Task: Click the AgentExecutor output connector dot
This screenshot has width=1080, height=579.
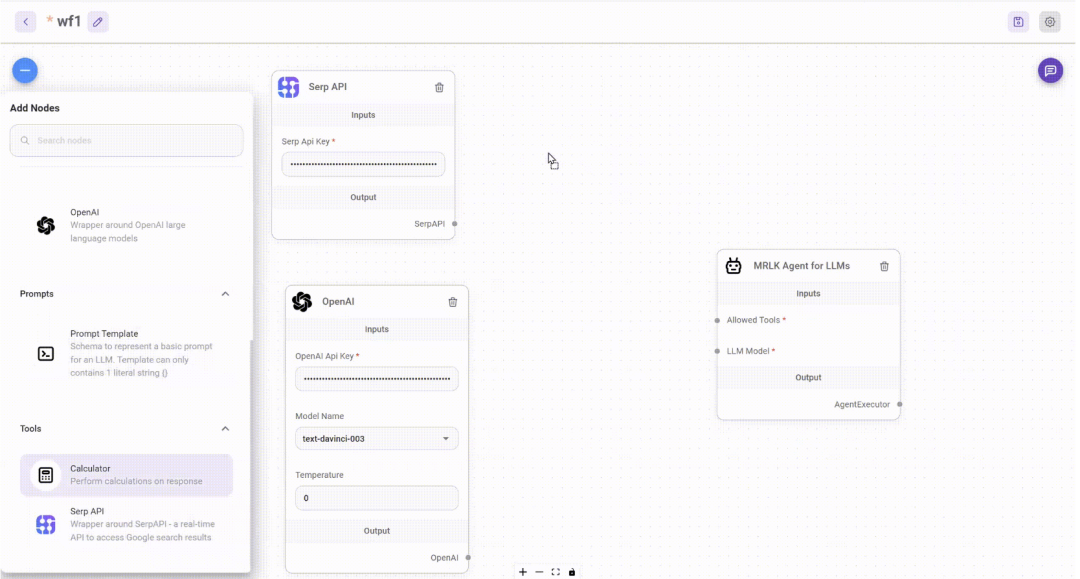Action: 900,404
